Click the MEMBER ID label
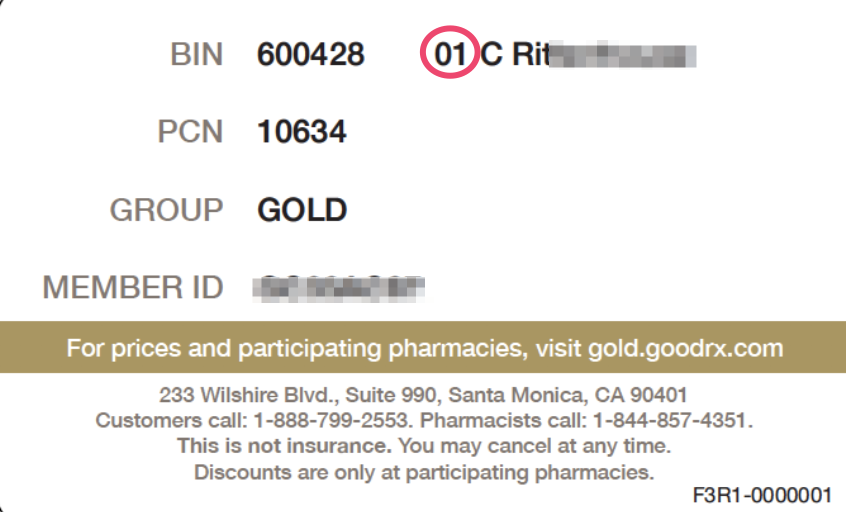The width and height of the screenshot is (846, 512). (x=133, y=287)
